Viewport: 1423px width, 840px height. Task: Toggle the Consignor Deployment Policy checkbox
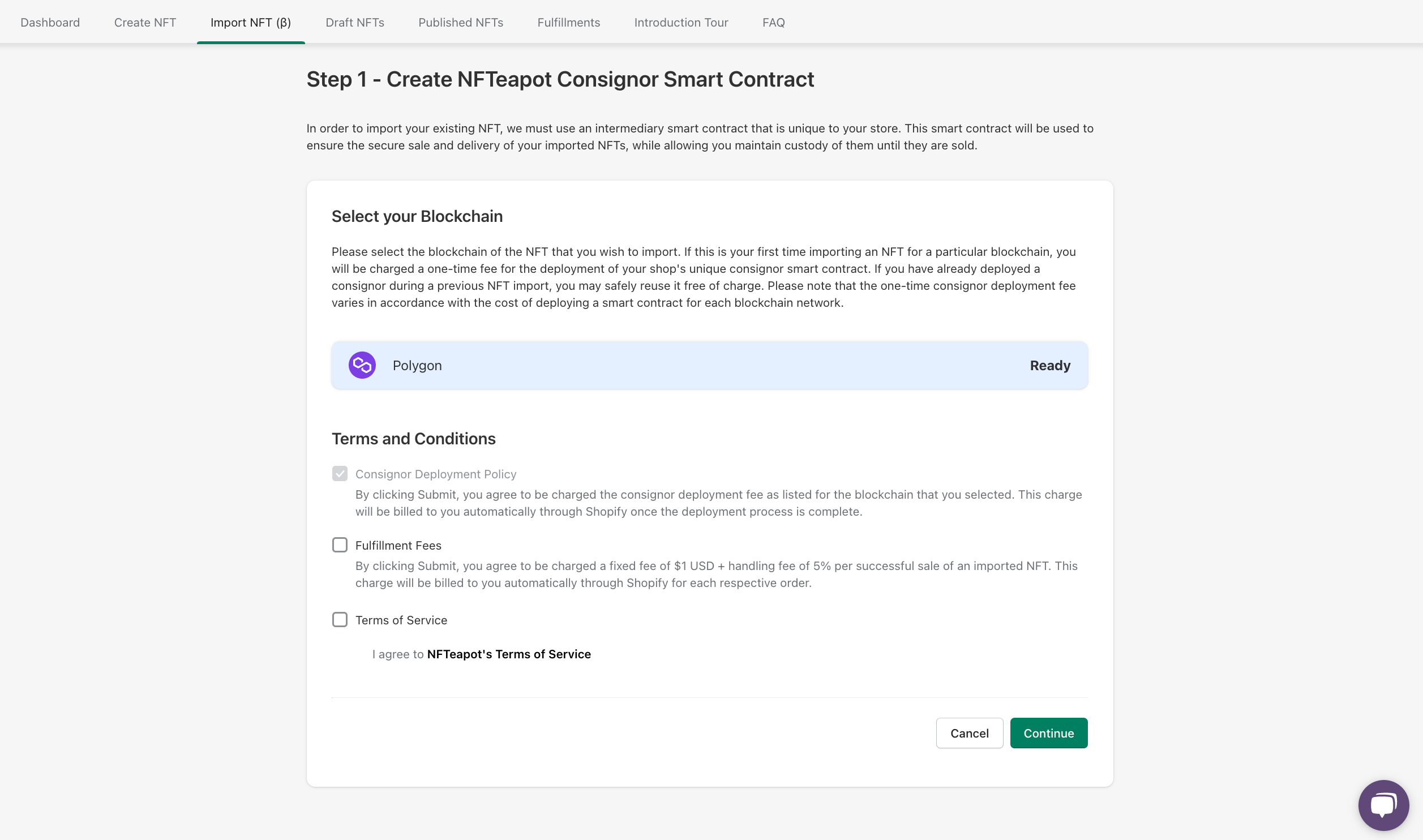340,474
